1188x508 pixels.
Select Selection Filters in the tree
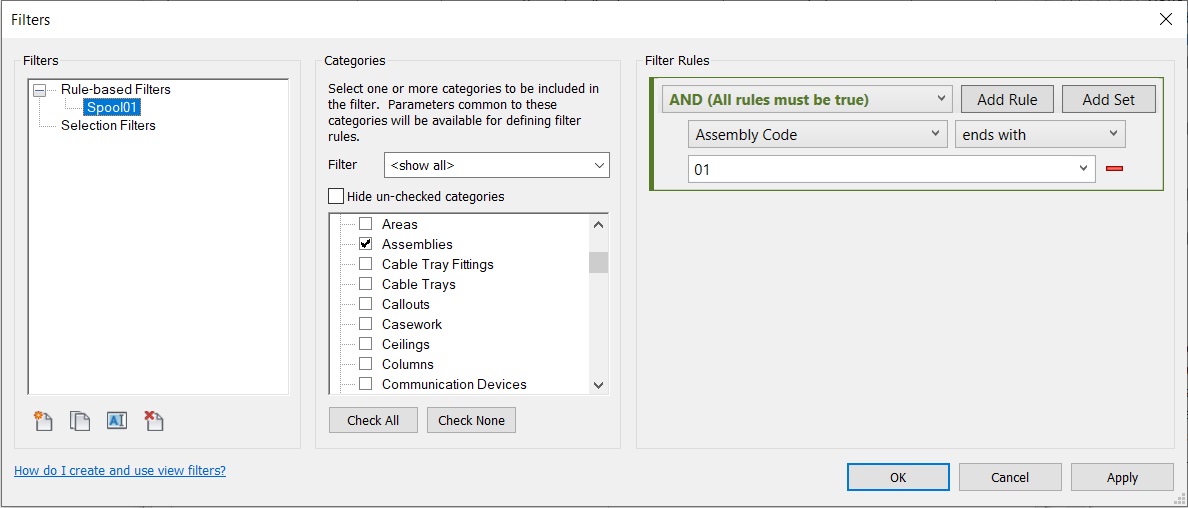(x=108, y=125)
